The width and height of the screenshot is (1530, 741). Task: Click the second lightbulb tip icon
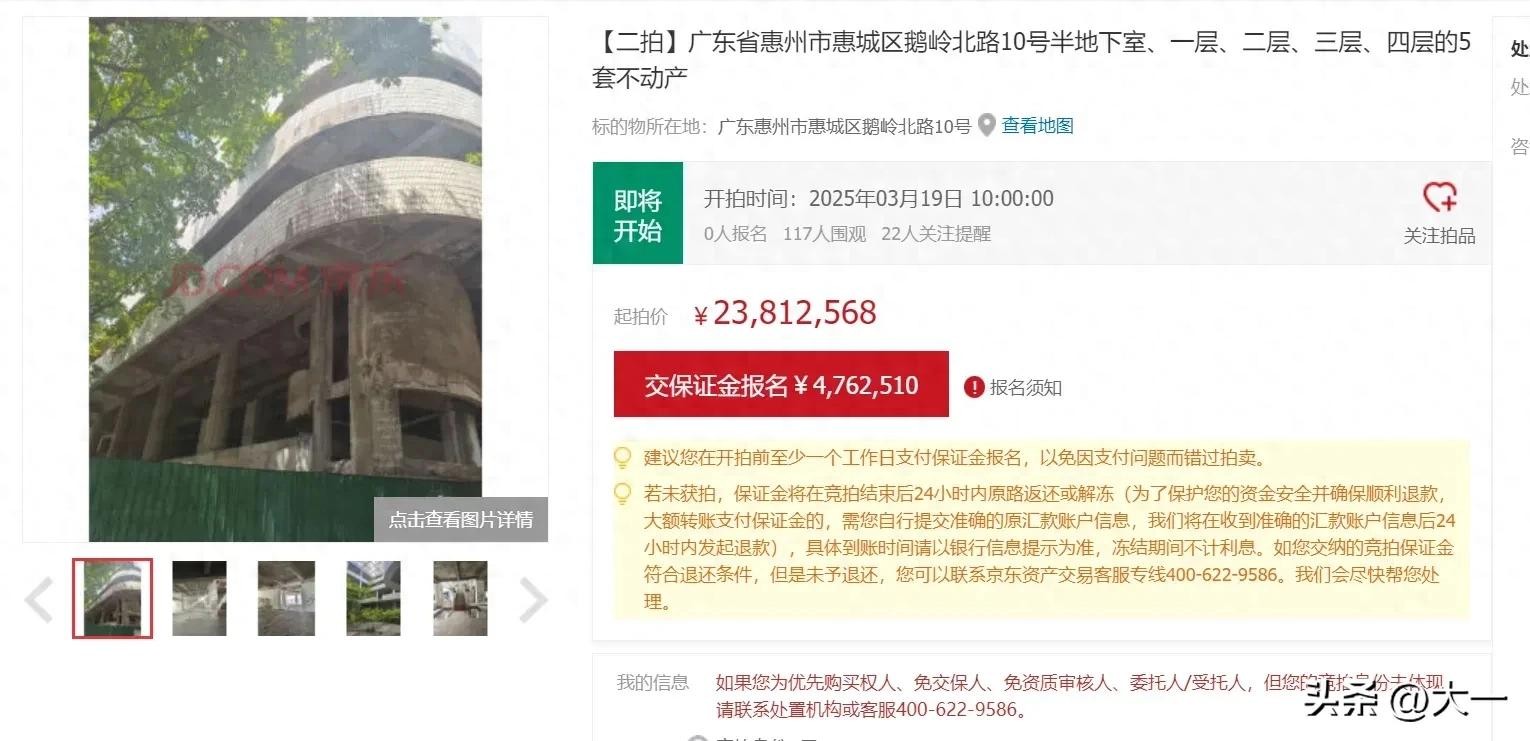pos(623,495)
